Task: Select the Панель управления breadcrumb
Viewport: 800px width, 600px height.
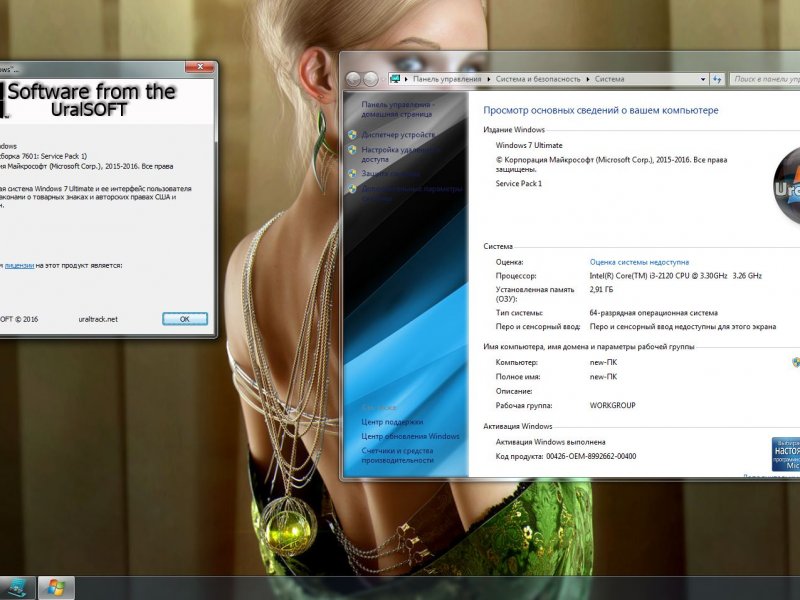Action: [447, 79]
